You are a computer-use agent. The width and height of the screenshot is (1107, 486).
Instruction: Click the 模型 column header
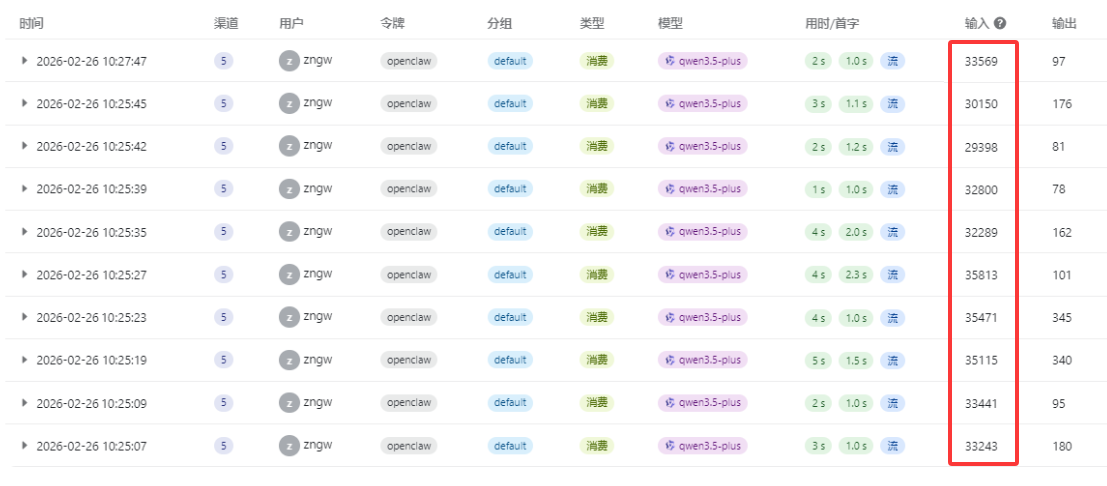pos(670,23)
